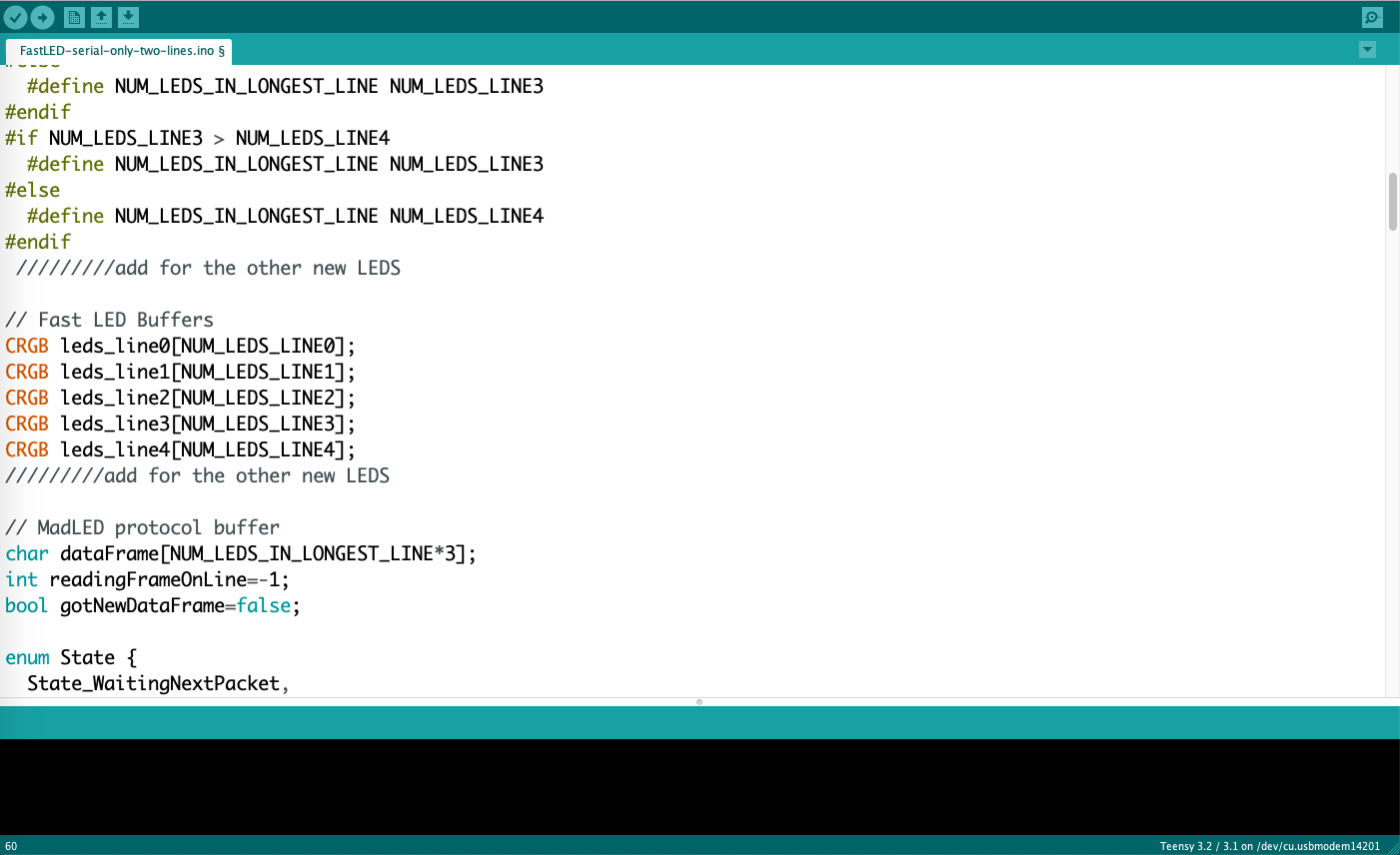The height and width of the screenshot is (855, 1400).
Task: Click line number 60 in status bar
Action: (11, 846)
